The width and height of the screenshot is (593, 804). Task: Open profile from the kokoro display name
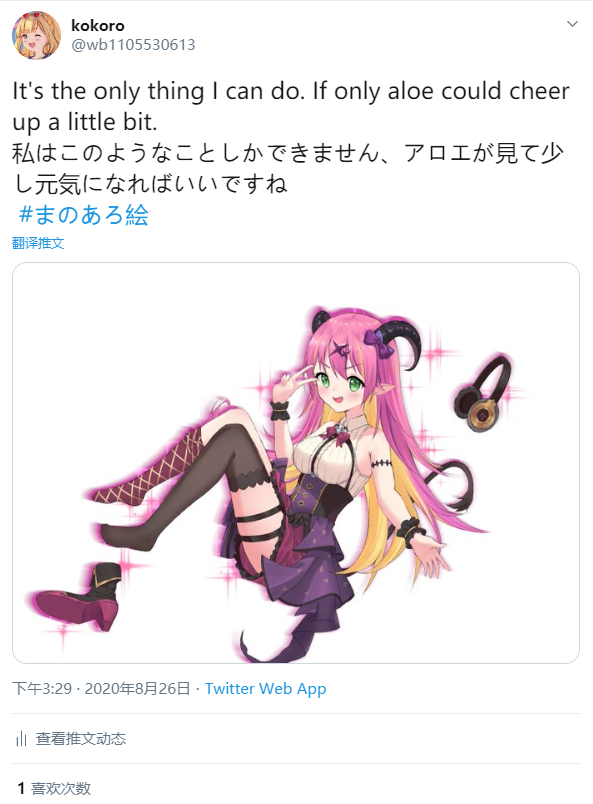coord(97,25)
